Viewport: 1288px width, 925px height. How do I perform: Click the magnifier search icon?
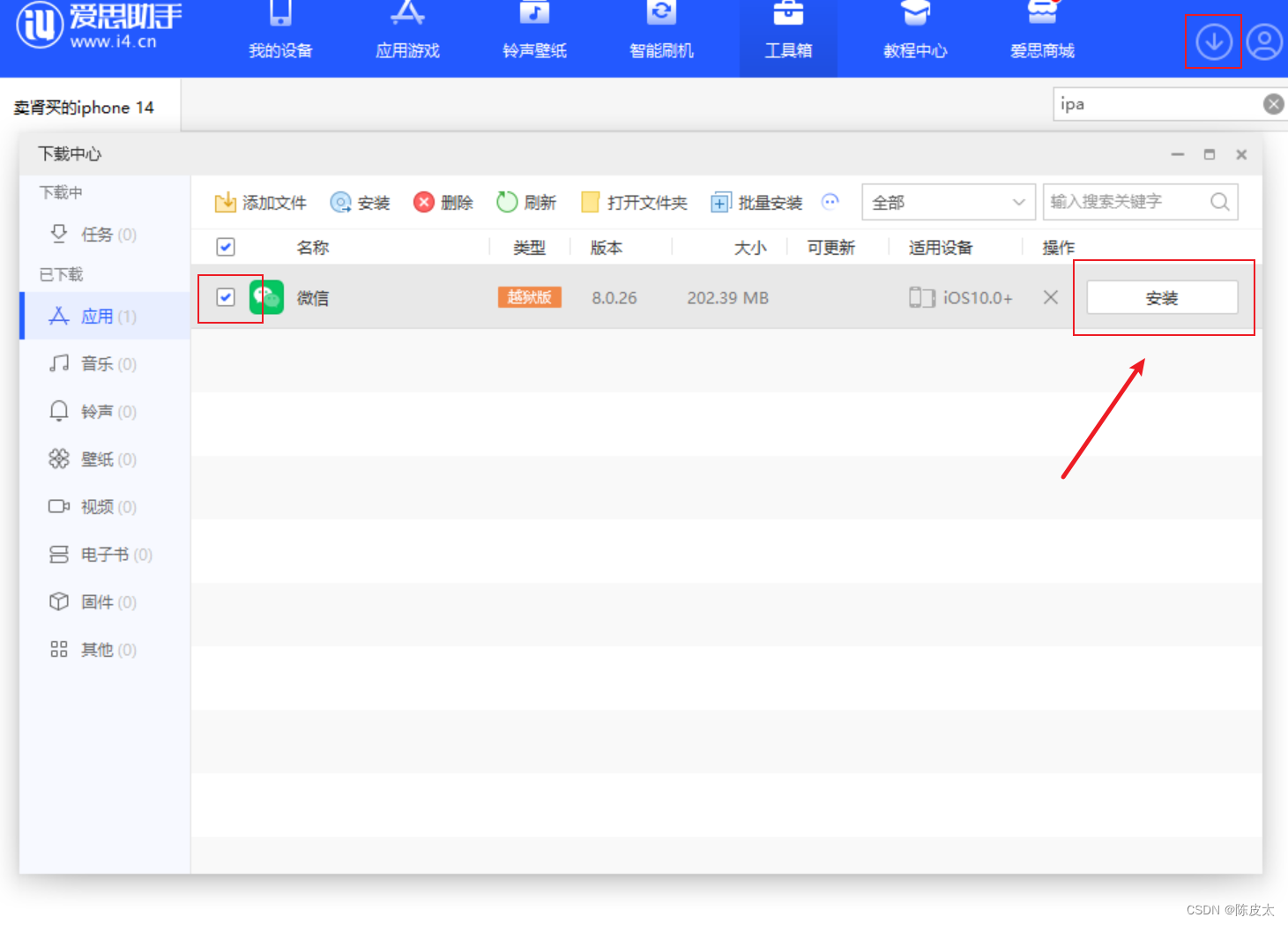1220,202
